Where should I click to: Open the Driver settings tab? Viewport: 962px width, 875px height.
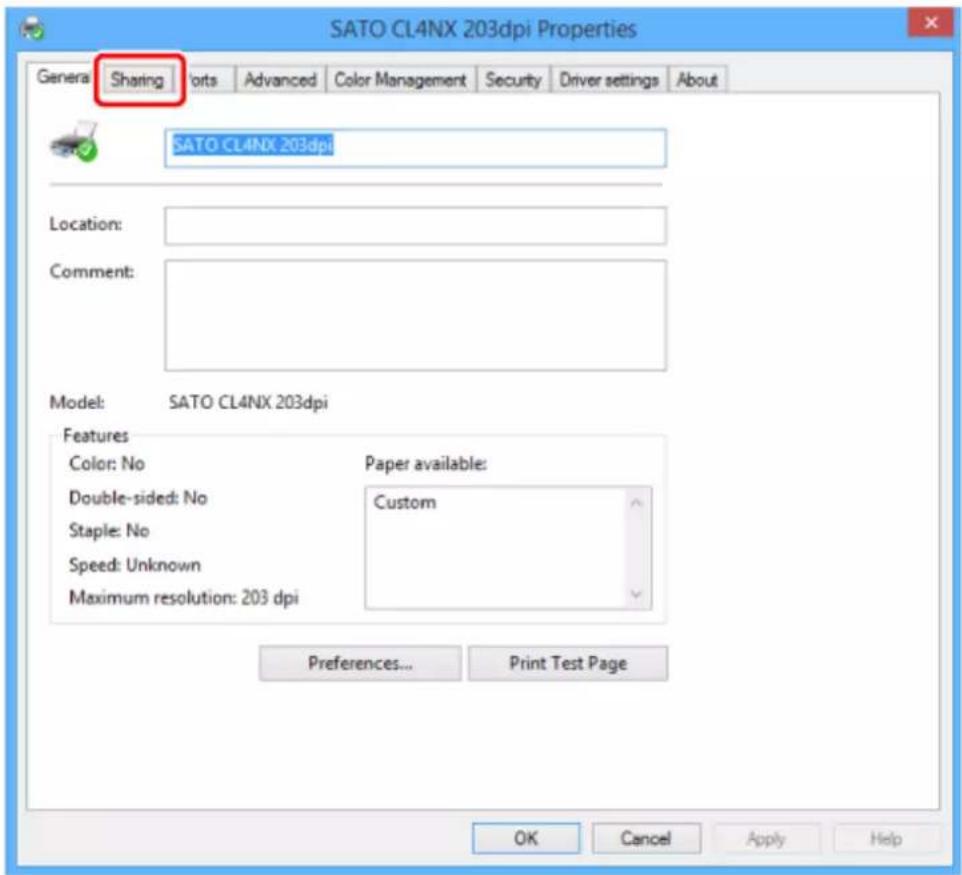[609, 80]
